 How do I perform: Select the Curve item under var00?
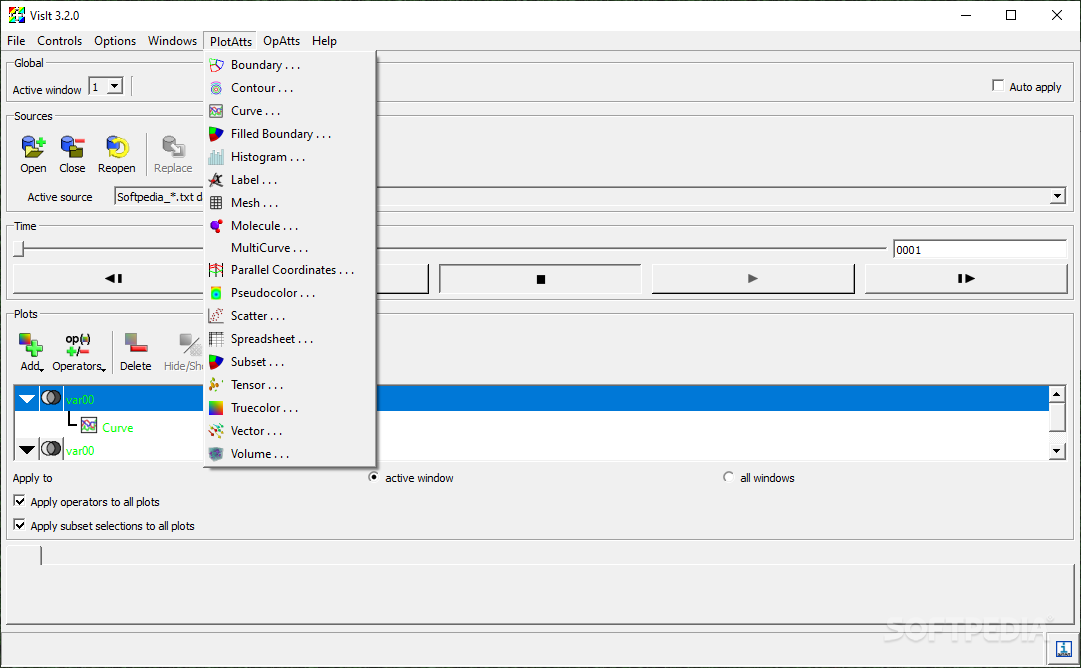point(117,427)
